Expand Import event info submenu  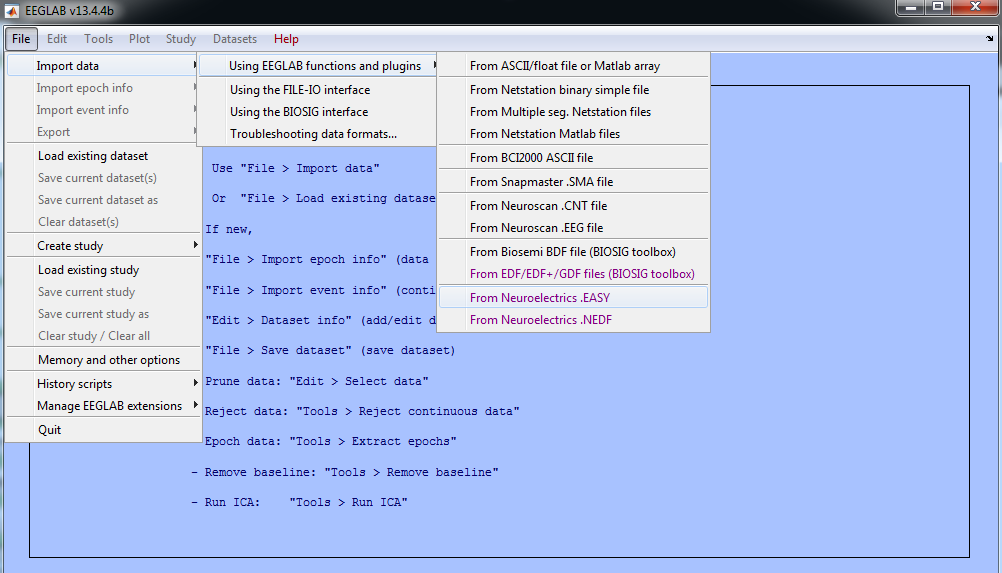(104, 110)
